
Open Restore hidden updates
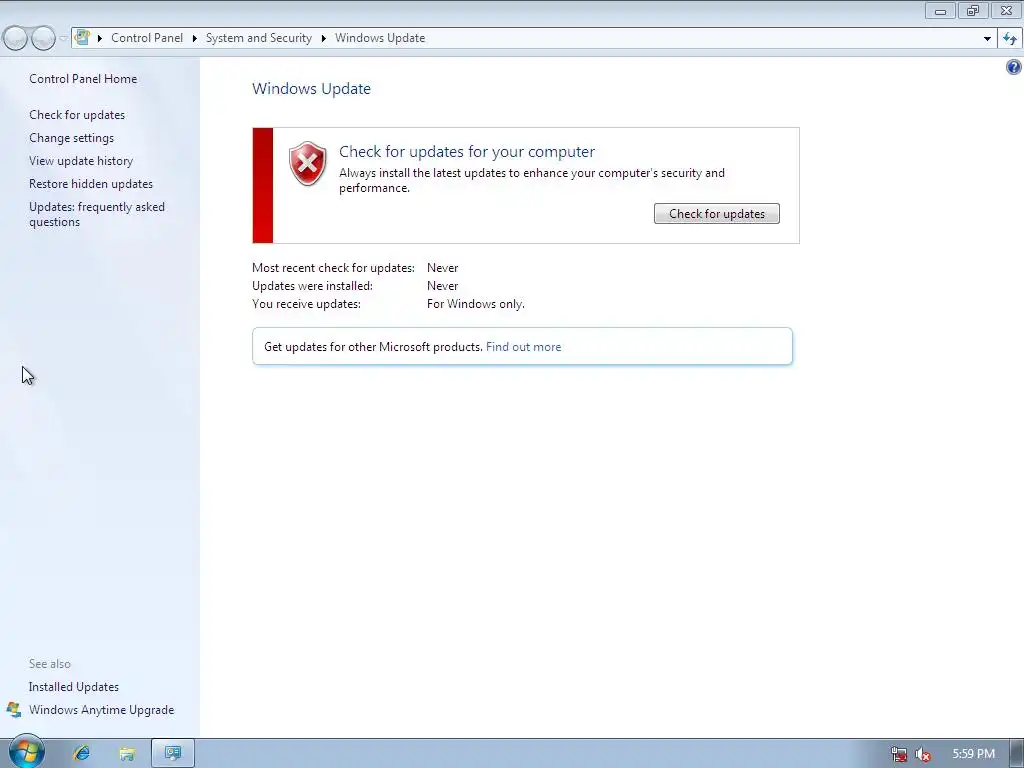[91, 184]
